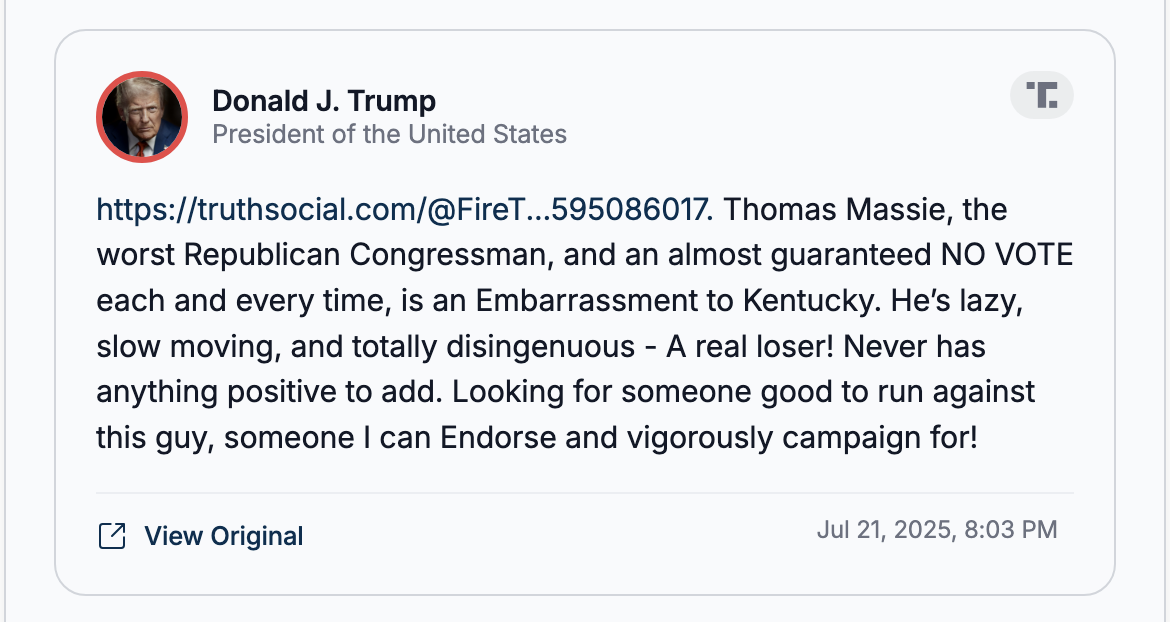Click the phrase A real loser!

[750, 346]
